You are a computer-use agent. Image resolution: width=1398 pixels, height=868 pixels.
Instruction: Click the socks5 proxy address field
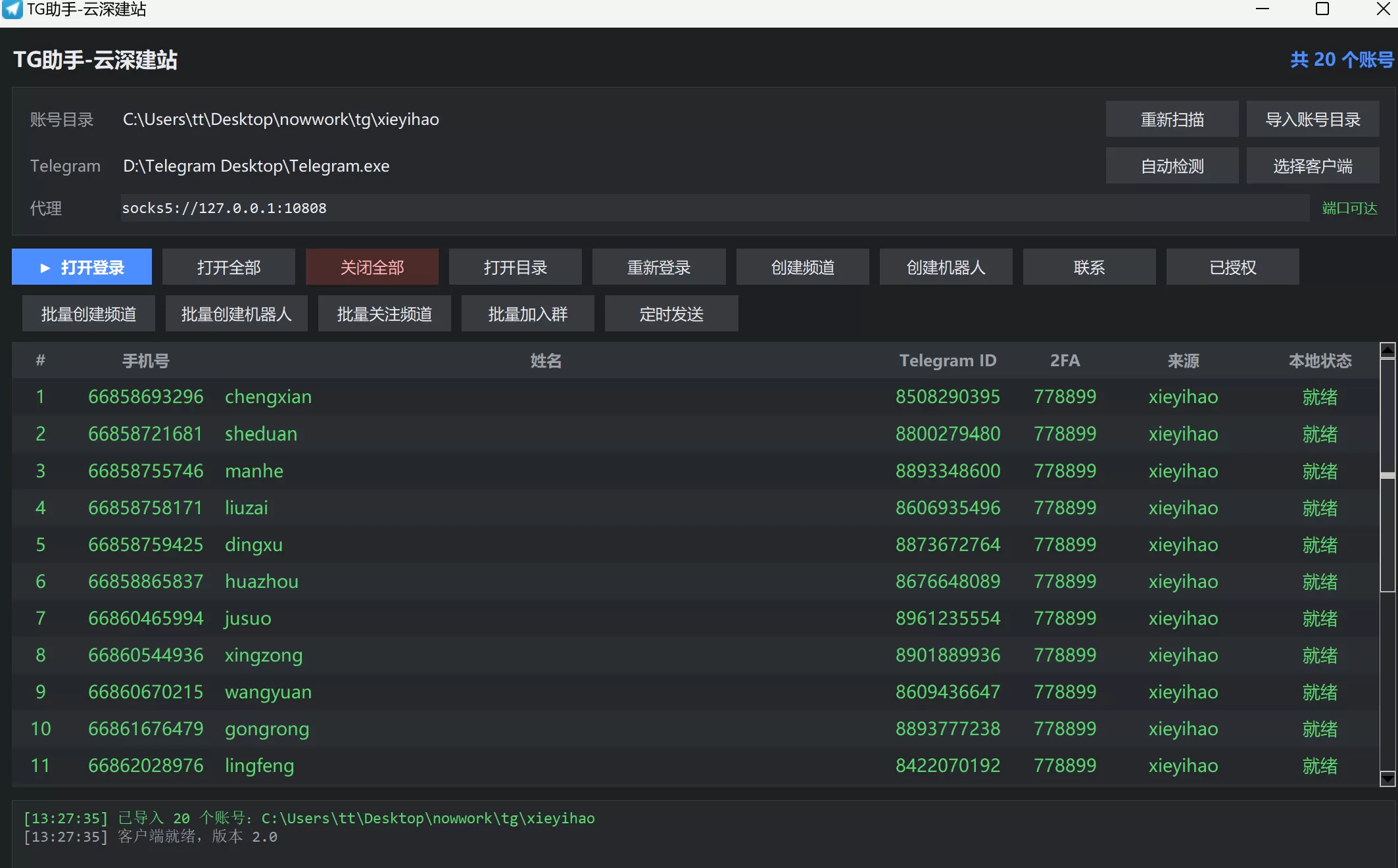click(x=715, y=208)
